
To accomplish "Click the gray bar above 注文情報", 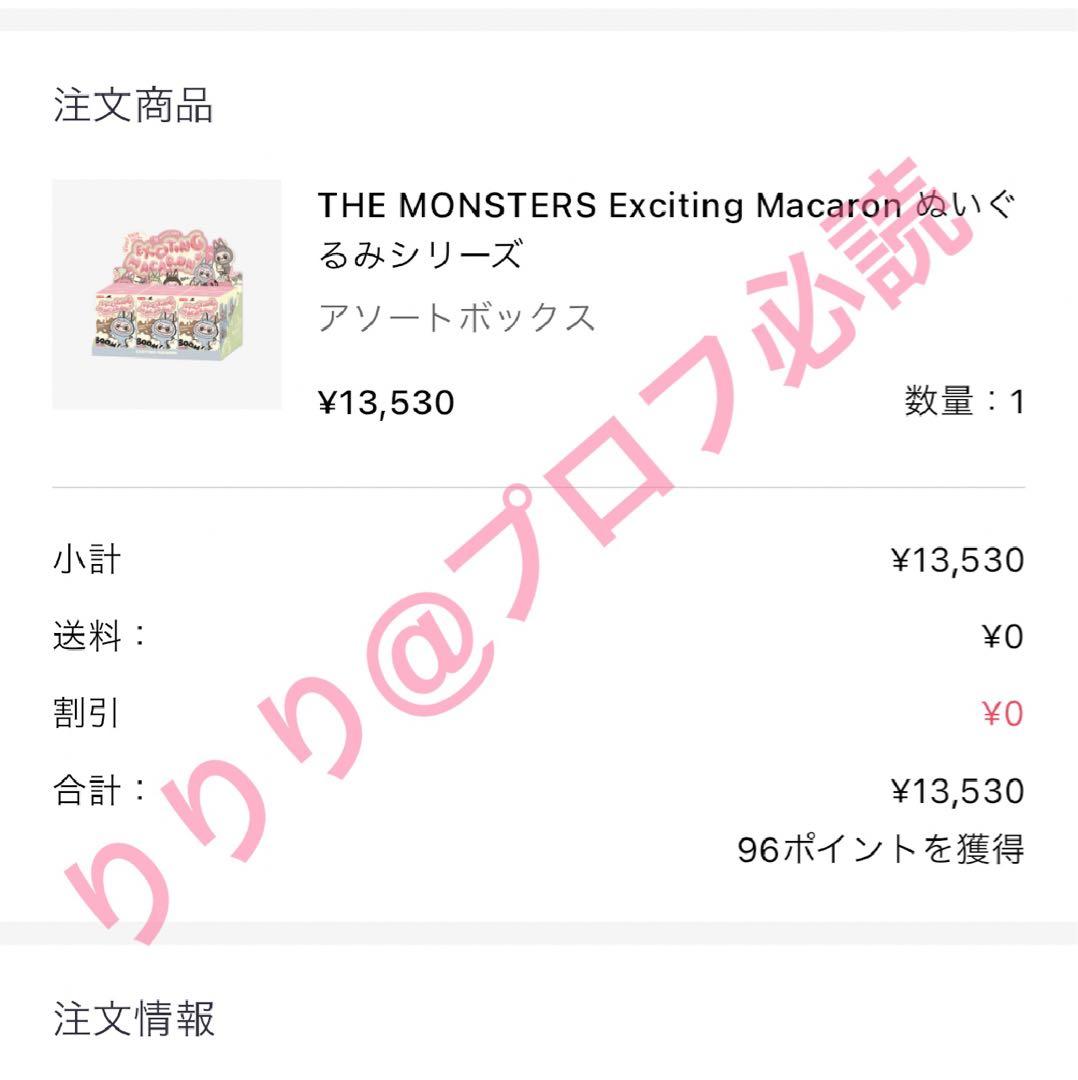I will coord(539,933).
